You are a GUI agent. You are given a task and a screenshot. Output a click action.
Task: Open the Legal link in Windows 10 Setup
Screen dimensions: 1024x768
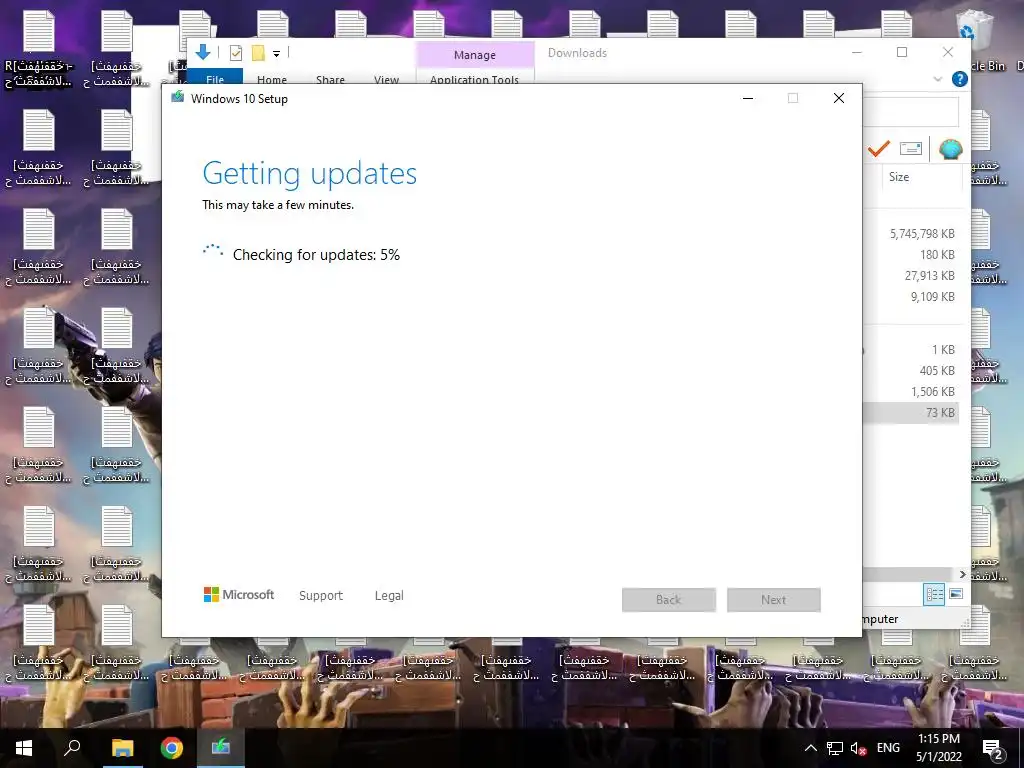click(x=389, y=596)
